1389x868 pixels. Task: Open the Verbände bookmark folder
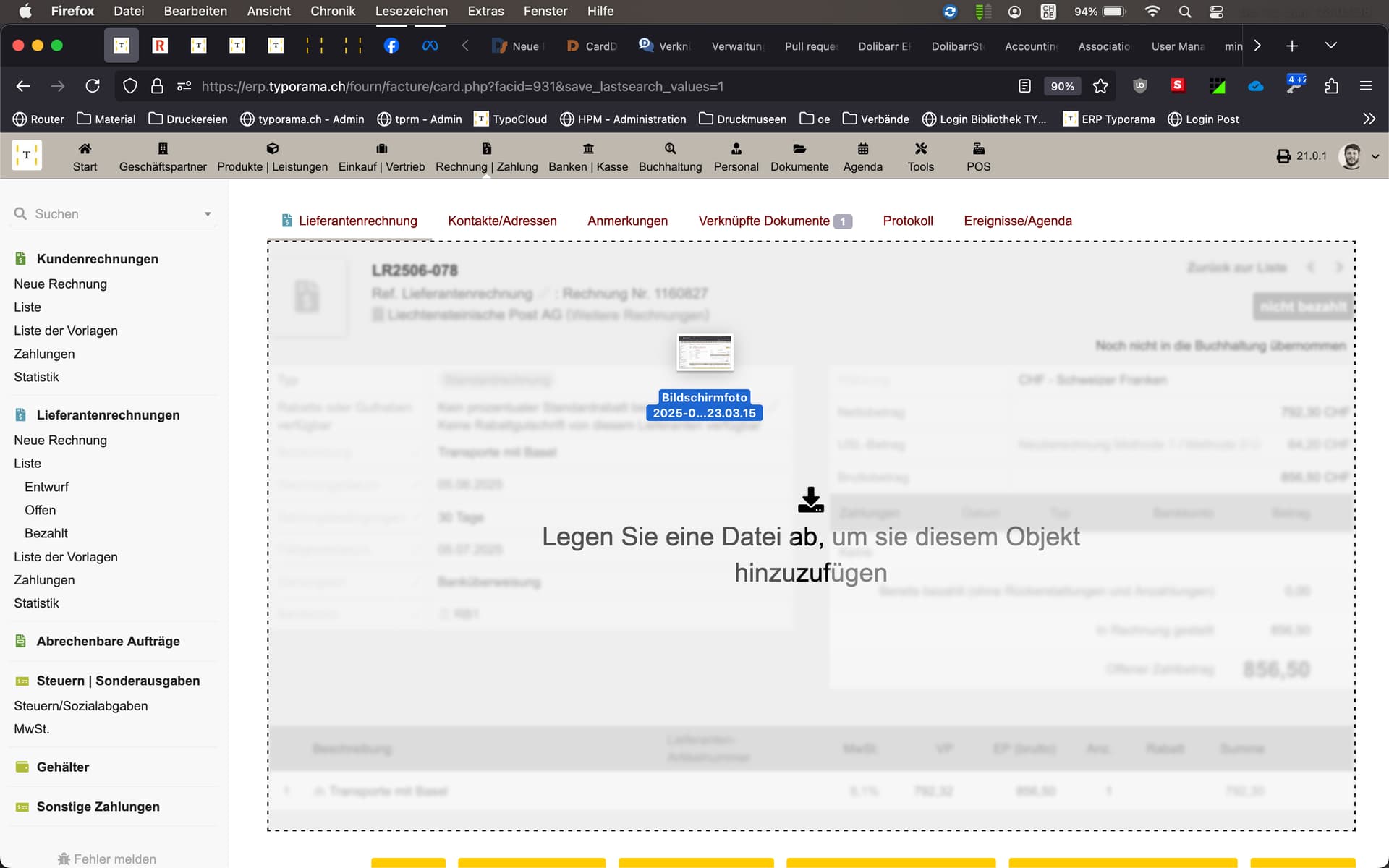click(x=875, y=119)
